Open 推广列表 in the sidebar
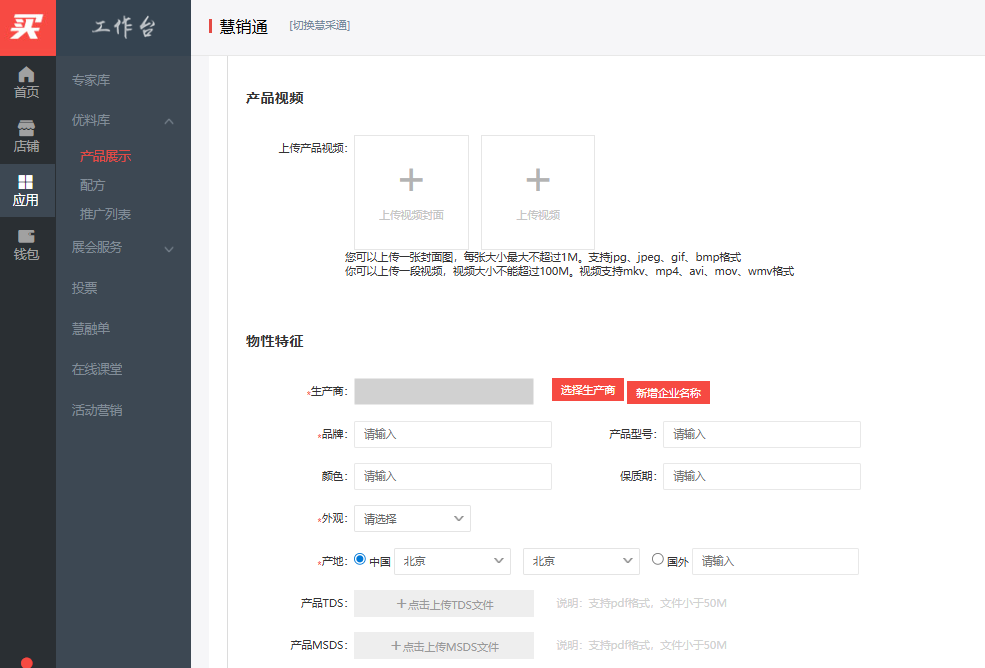Screen dimensions: 985x668 [106, 214]
